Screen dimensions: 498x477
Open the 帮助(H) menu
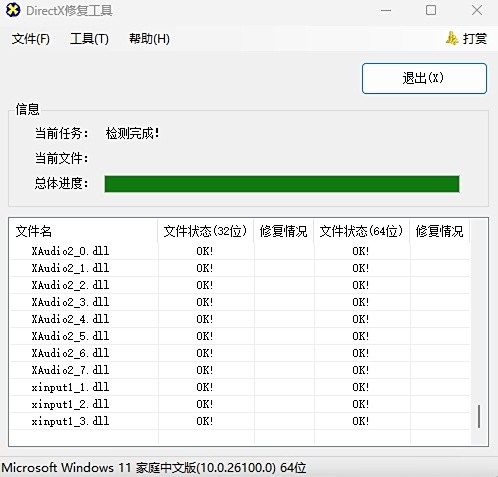(x=149, y=39)
